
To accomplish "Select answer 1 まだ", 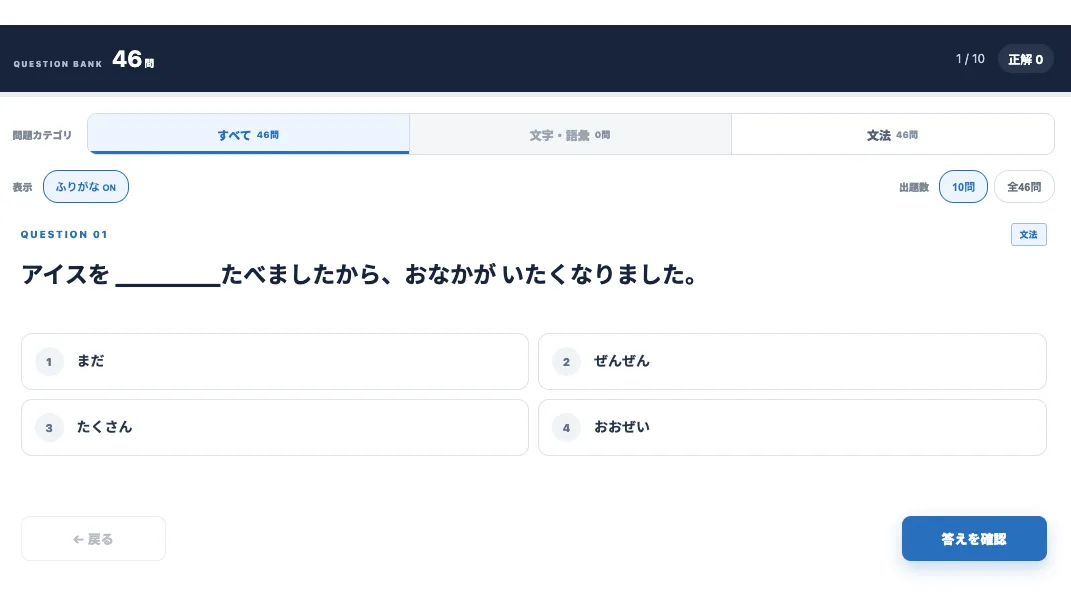I will [275, 361].
